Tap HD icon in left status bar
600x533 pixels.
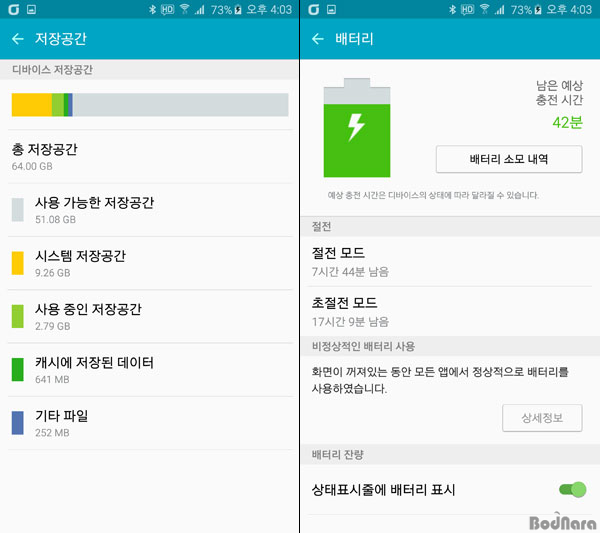167,9
